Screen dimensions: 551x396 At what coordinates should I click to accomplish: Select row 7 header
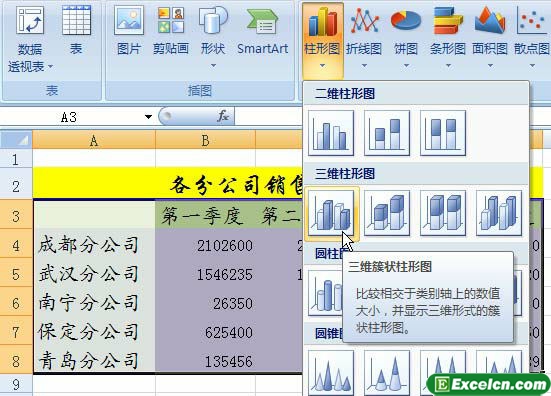[16, 331]
